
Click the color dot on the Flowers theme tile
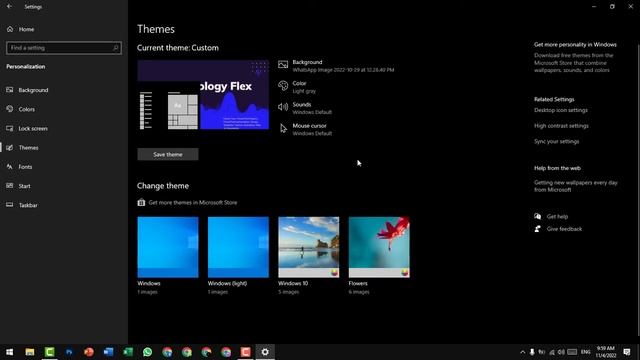coord(404,273)
